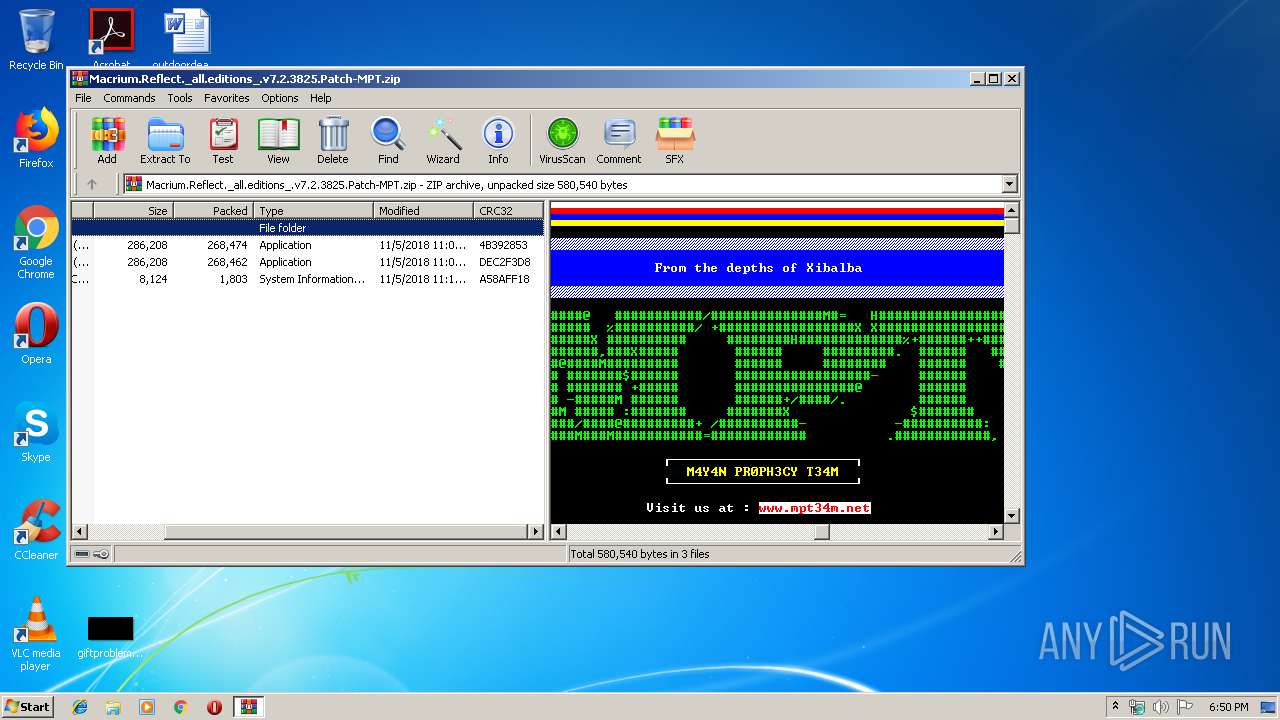Open the Tools menu

(180, 98)
